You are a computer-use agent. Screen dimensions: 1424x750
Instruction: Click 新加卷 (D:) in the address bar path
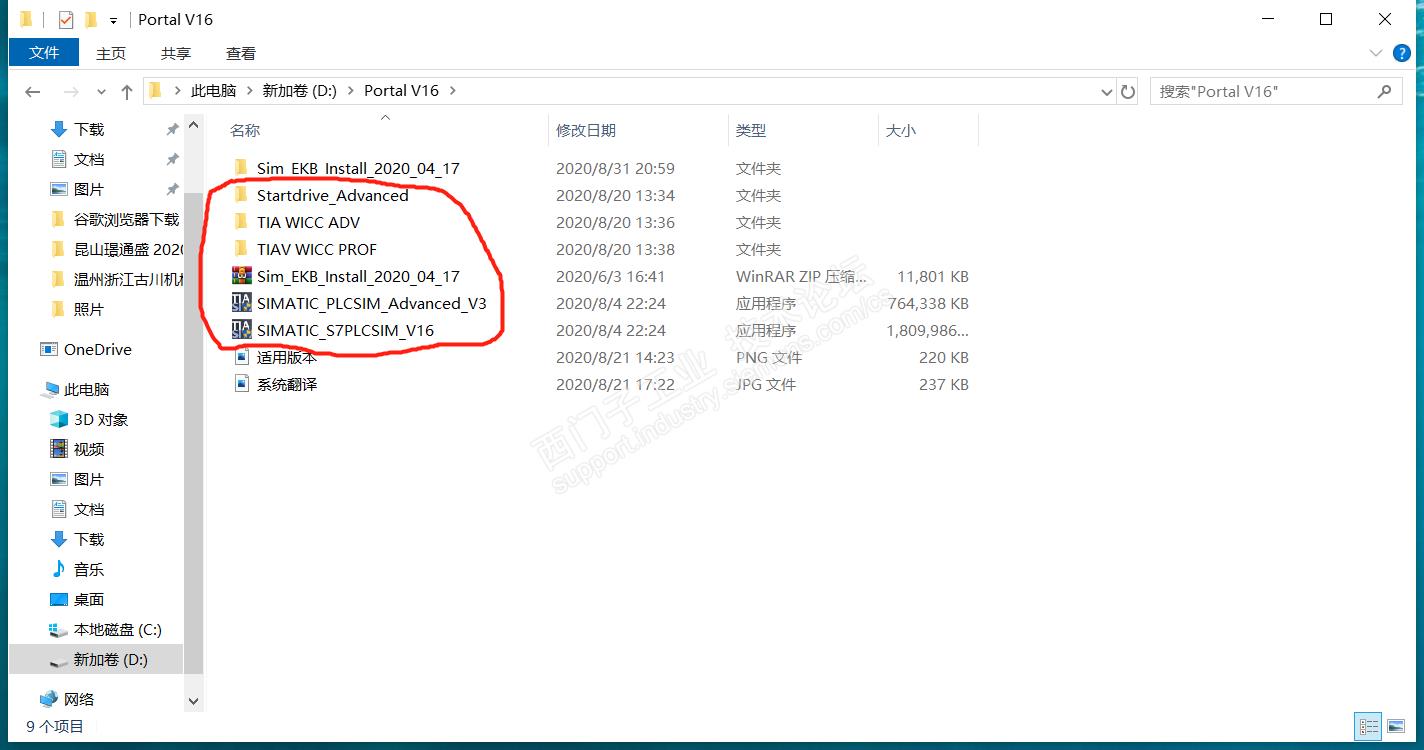[300, 90]
